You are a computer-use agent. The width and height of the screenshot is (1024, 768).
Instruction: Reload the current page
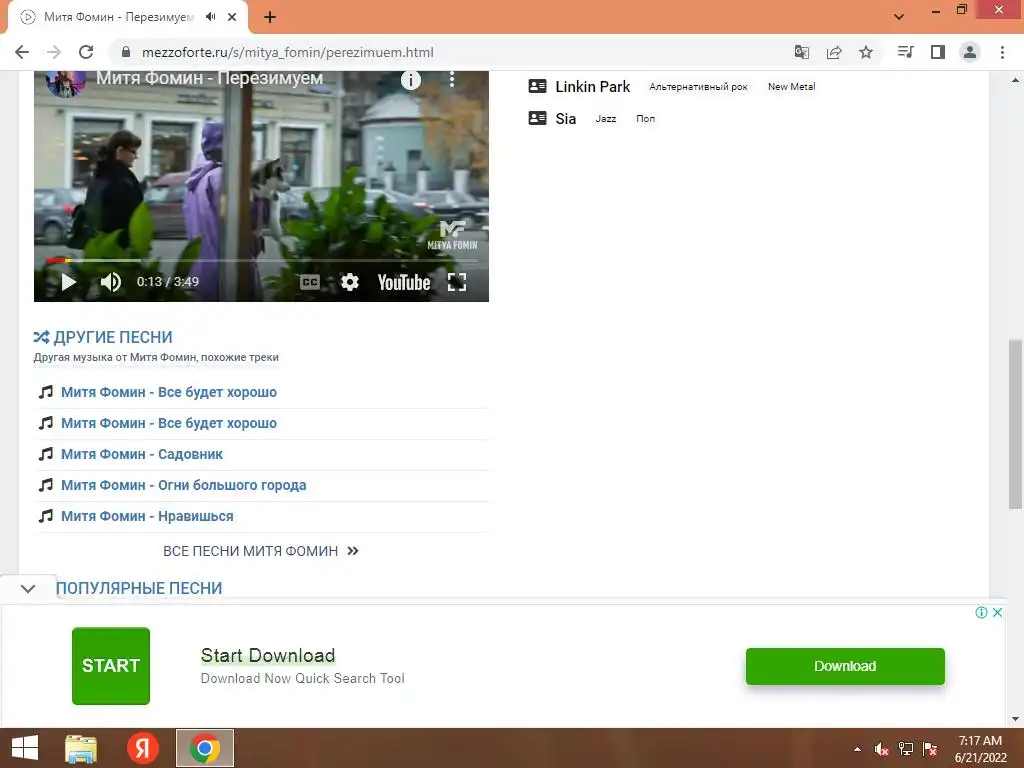pyautogui.click(x=86, y=52)
